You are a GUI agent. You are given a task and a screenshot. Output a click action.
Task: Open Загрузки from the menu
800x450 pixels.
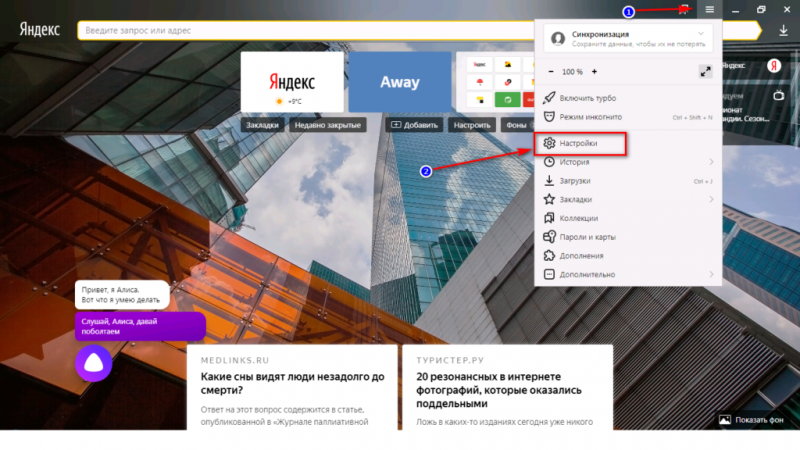click(x=628, y=181)
